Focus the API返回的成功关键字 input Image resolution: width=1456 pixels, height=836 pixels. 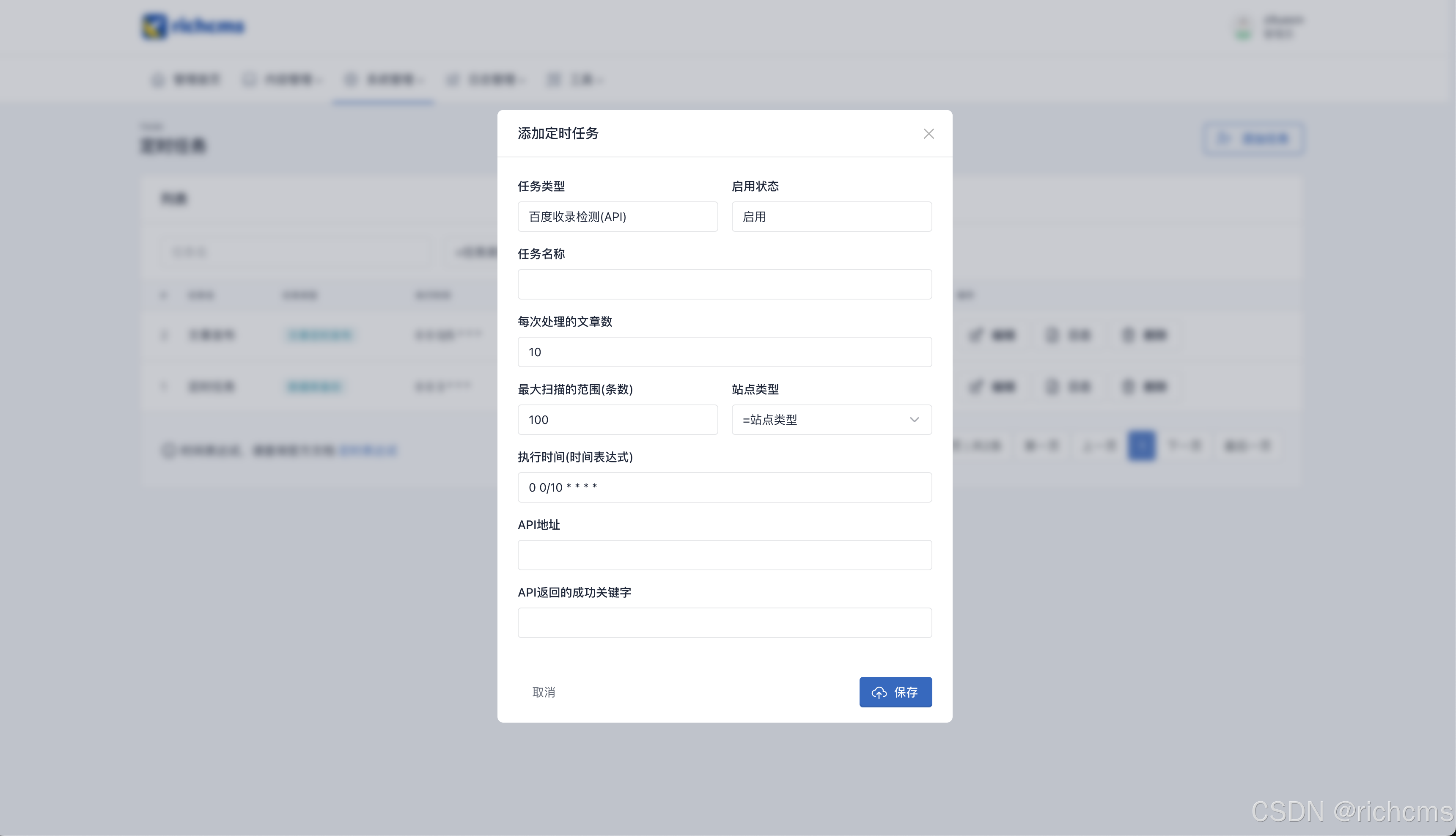point(724,623)
